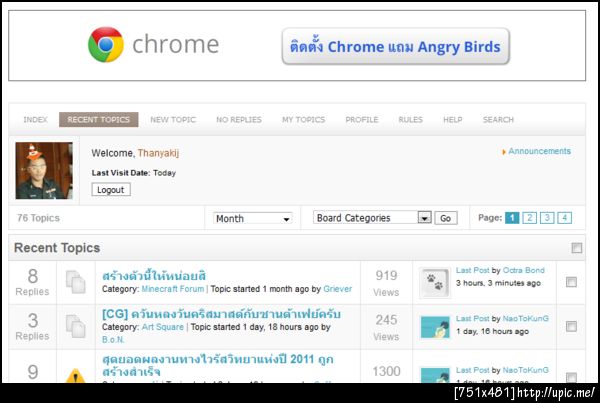
Task: Click the install Chrome Angry Birds button
Action: coord(395,46)
